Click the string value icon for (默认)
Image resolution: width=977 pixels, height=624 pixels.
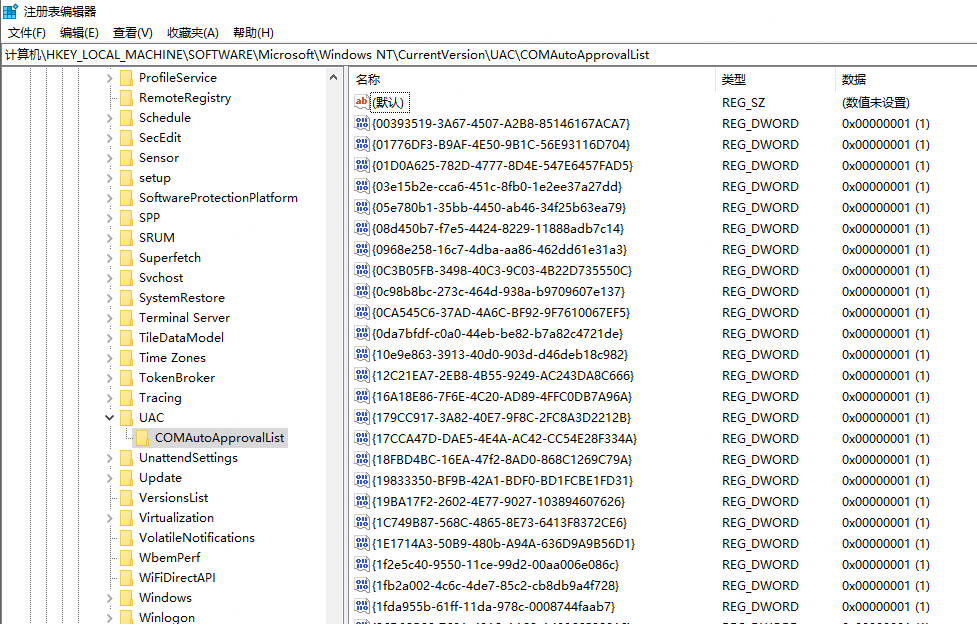pyautogui.click(x=362, y=102)
